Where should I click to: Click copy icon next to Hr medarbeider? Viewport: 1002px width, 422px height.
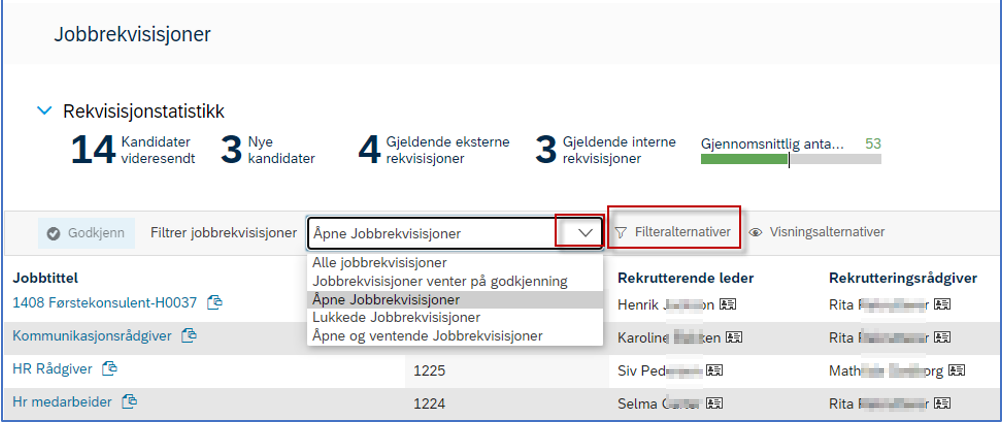130,401
